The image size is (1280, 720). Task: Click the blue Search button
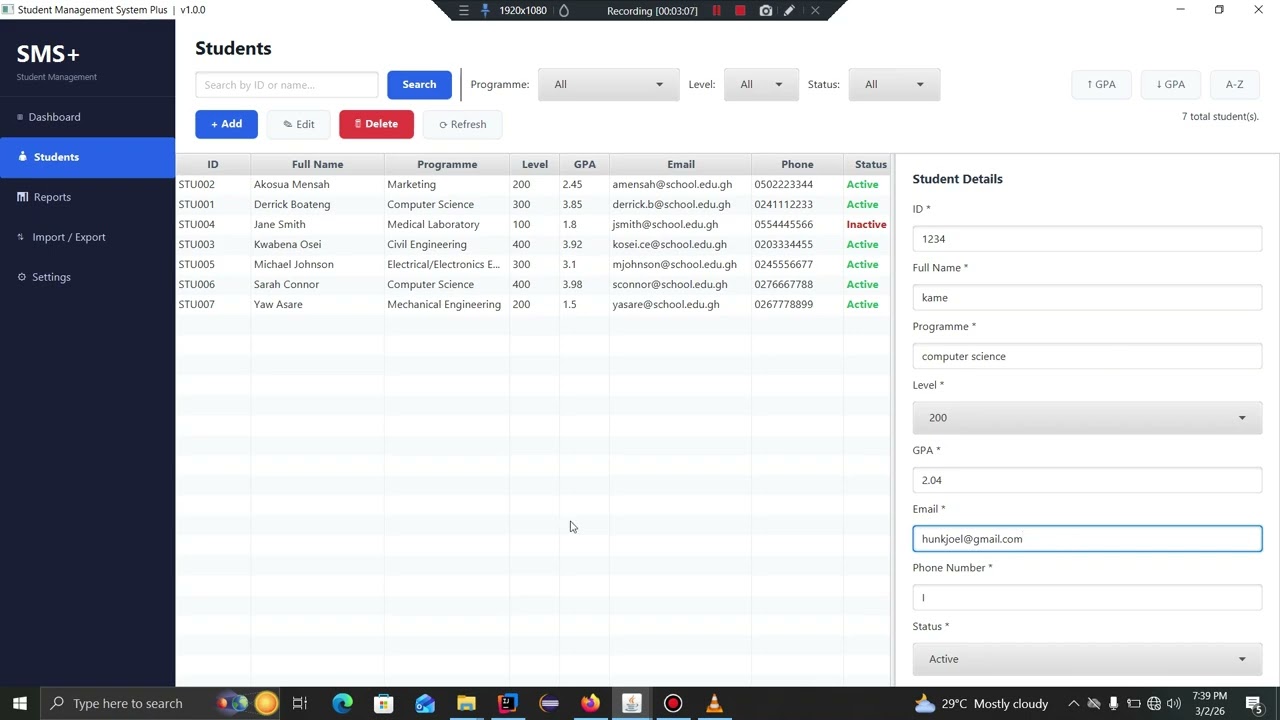[419, 85]
